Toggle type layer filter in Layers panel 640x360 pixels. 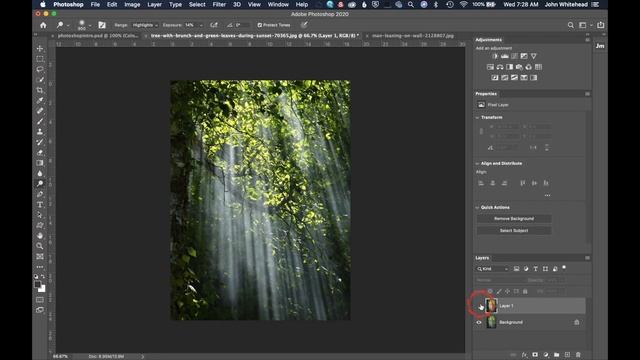click(x=536, y=269)
